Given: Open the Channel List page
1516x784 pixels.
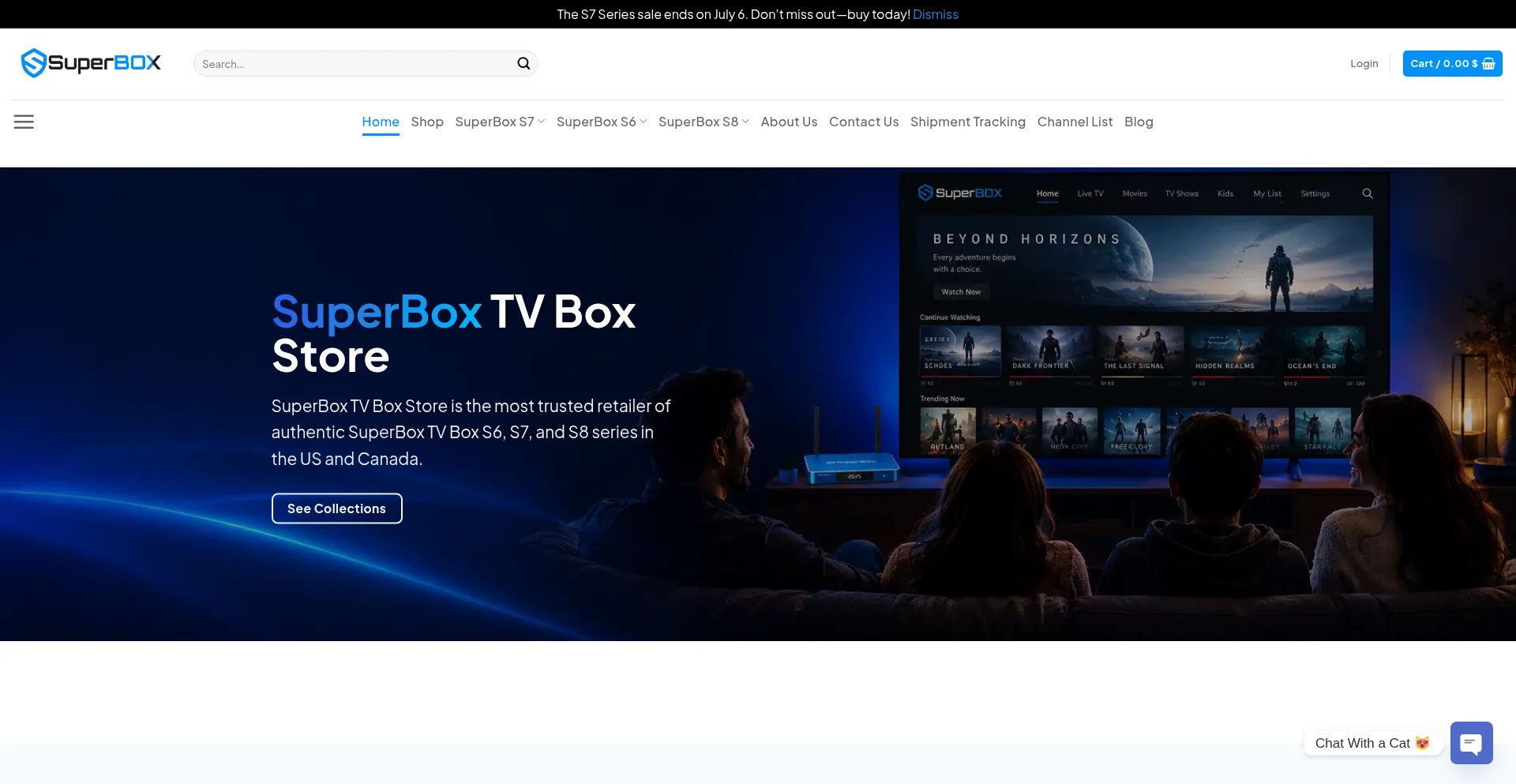Looking at the screenshot, I should point(1075,122).
